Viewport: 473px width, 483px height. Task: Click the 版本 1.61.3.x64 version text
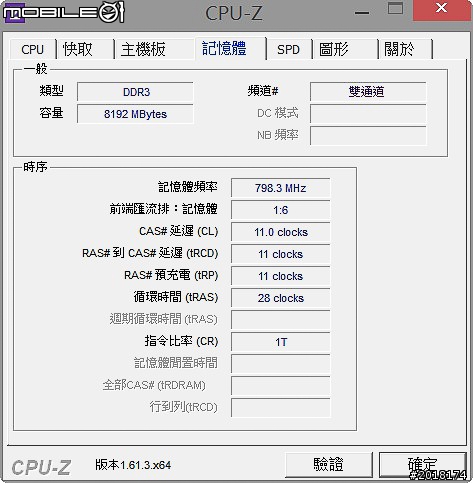pyautogui.click(x=133, y=465)
